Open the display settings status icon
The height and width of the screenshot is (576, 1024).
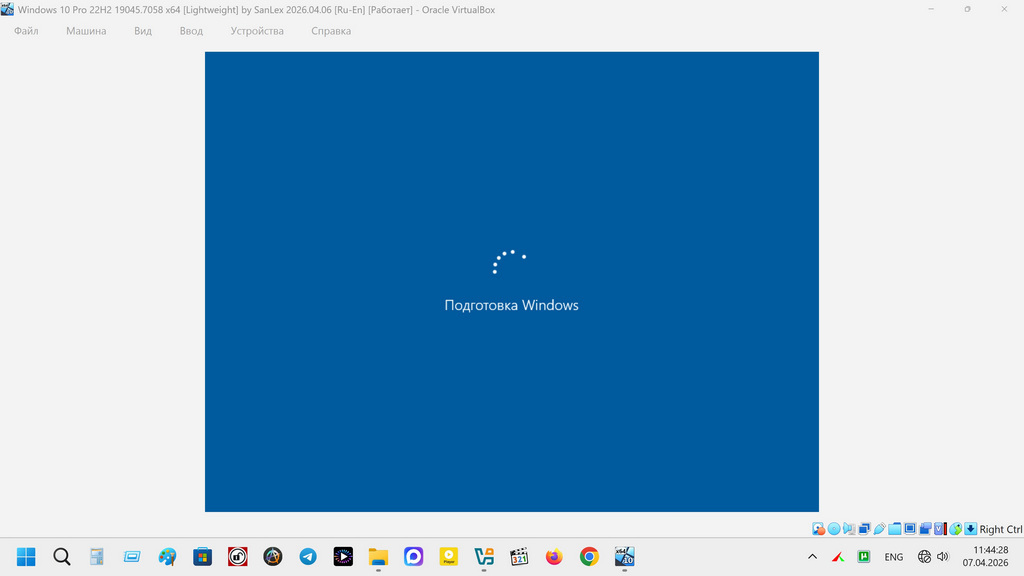point(910,529)
